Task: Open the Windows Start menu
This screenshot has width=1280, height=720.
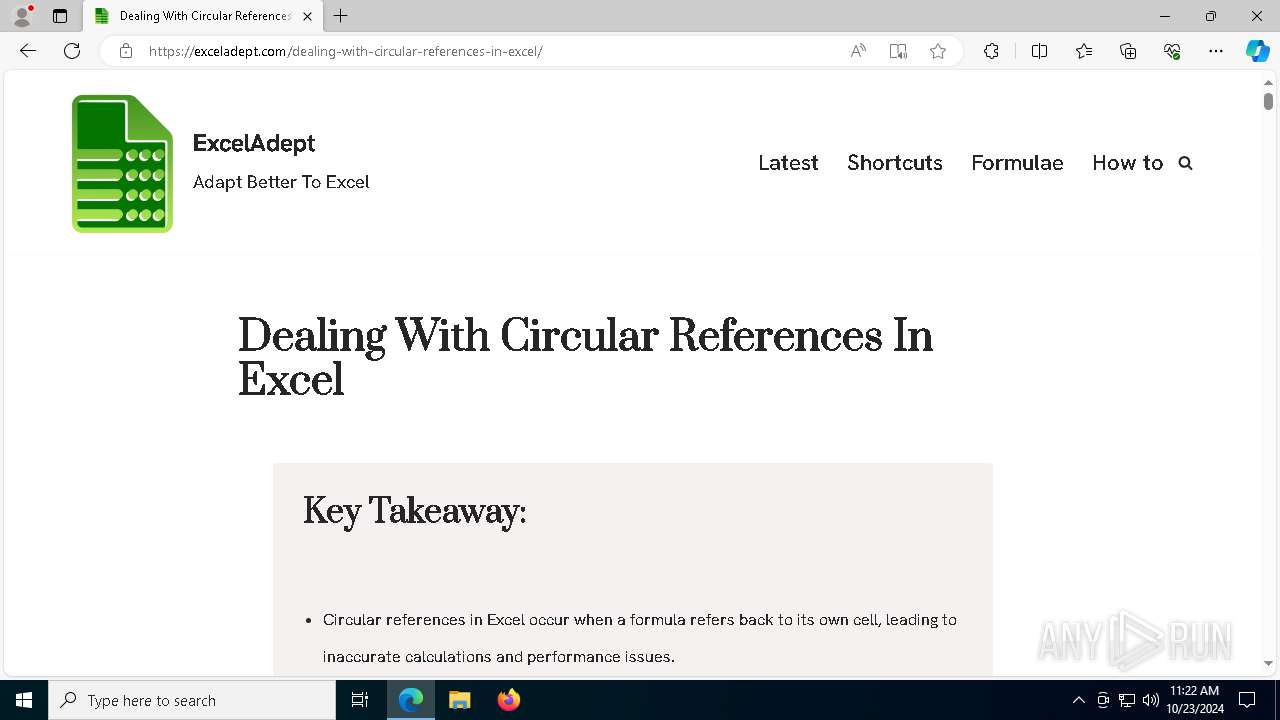Action: pyautogui.click(x=24, y=700)
